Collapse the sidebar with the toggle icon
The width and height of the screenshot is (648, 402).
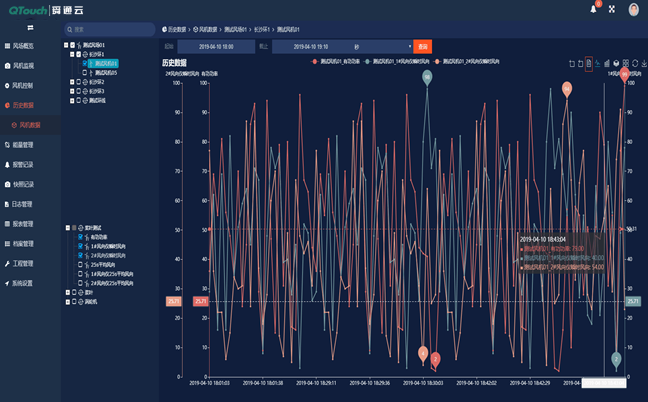[30, 28]
